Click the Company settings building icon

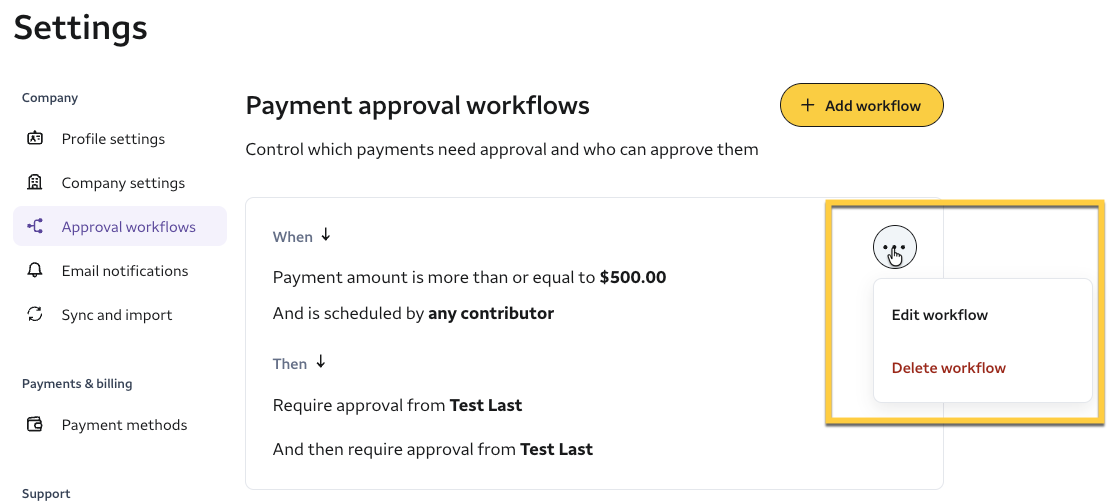pyautogui.click(x=35, y=183)
